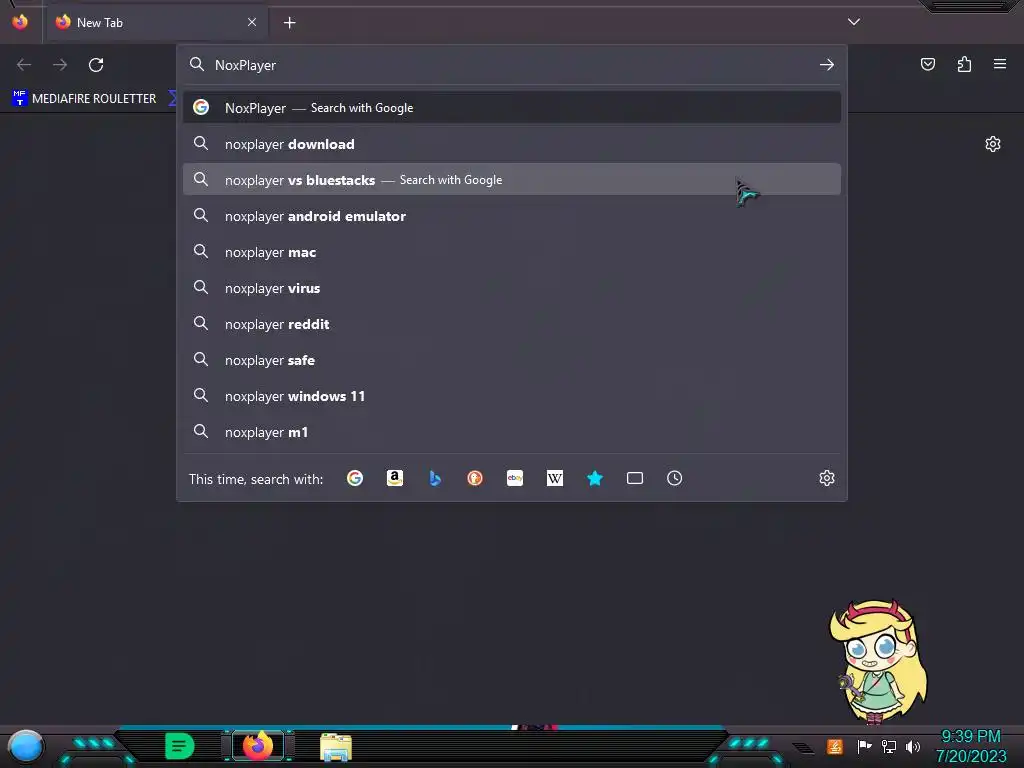Pick the DuckDuckGo search engine icon

[475, 478]
